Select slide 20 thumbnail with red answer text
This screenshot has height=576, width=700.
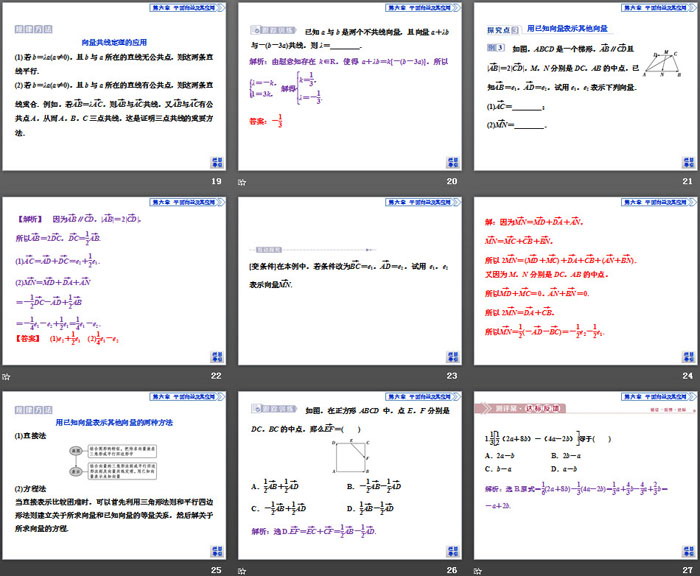click(350, 87)
